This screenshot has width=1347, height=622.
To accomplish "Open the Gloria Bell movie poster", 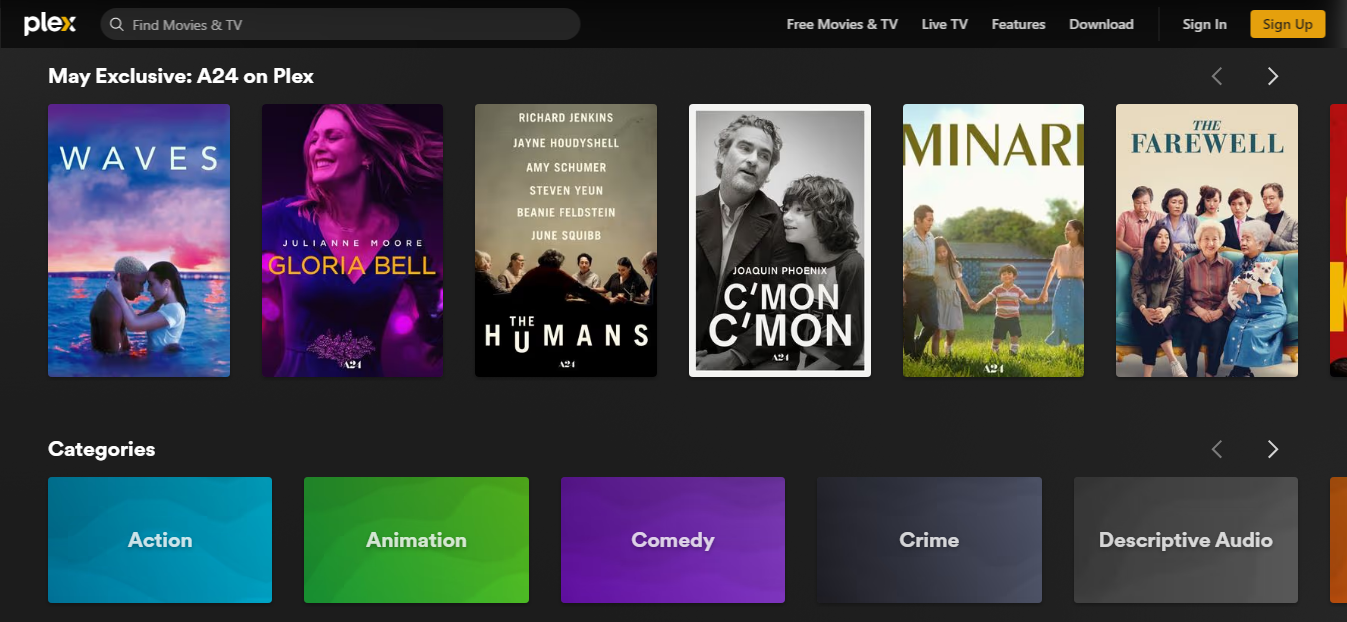I will (352, 240).
